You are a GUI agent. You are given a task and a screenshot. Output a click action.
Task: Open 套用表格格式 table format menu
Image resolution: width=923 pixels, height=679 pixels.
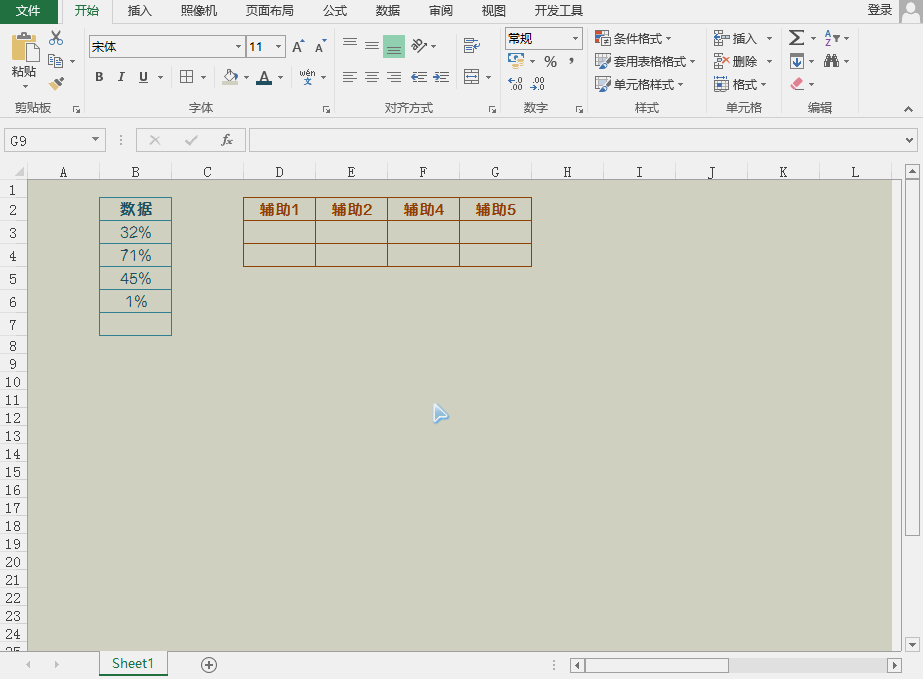645,61
